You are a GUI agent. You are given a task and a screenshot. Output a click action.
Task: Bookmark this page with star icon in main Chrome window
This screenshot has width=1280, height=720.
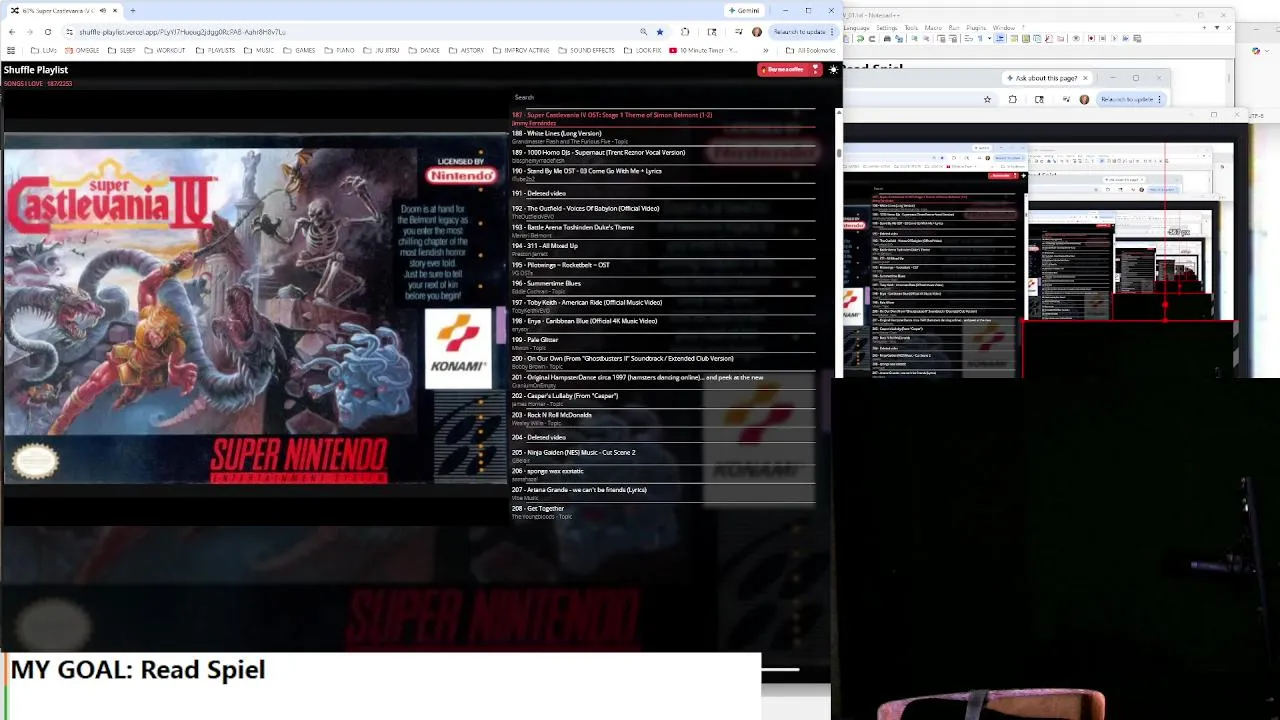[660, 32]
